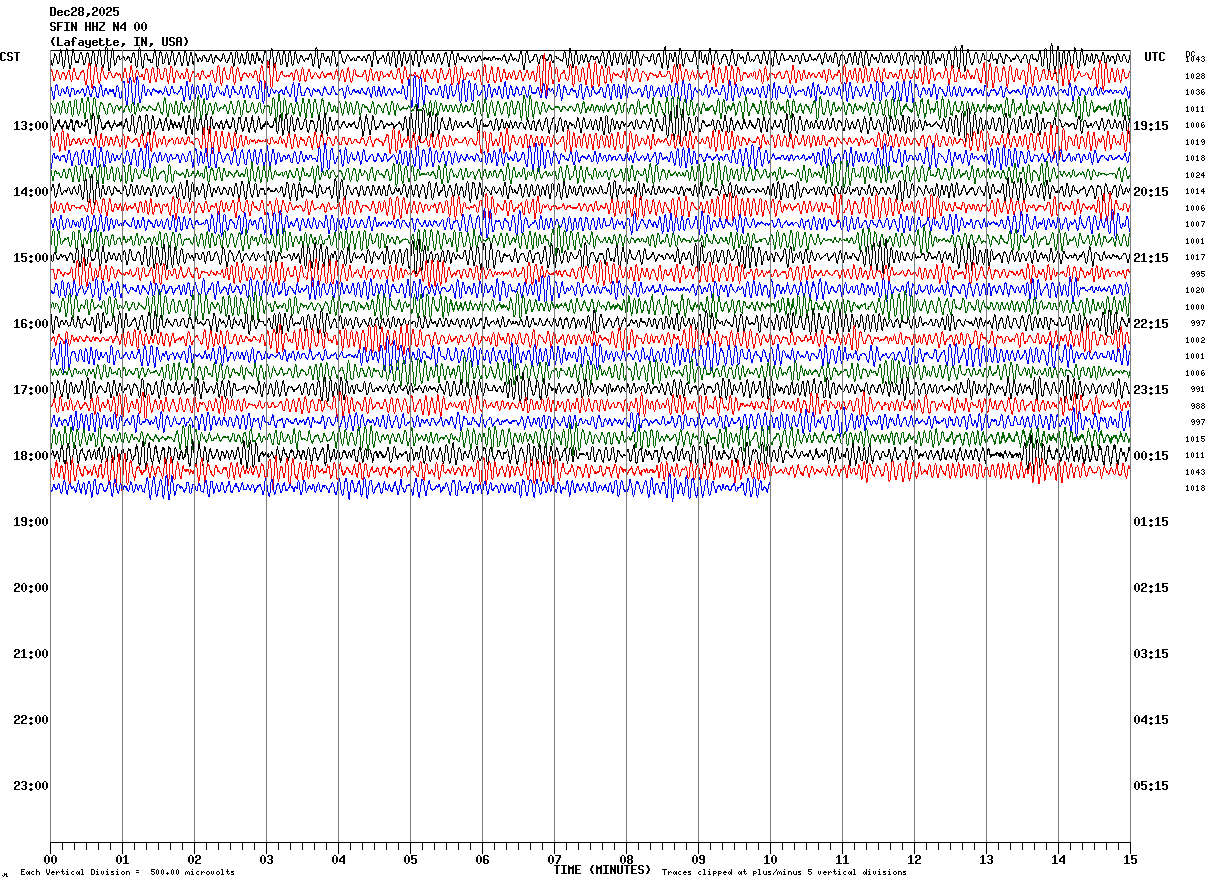This screenshot has width=1210, height=886.
Task: Select the DC offset value 1014
Action: pyautogui.click(x=1195, y=192)
